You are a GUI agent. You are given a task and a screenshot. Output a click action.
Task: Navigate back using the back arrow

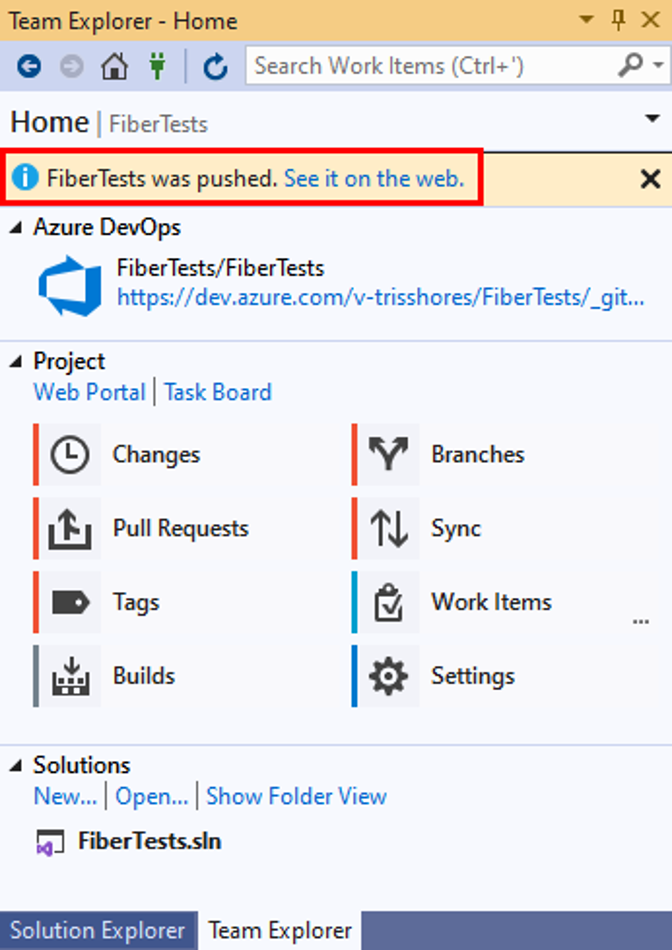click(x=28, y=67)
